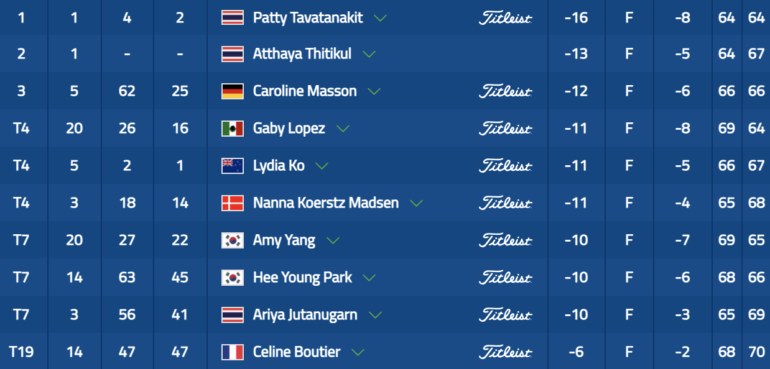Click Lydia Ko's T4 position cell
Screen dimensions: 770x369
(x=21, y=166)
